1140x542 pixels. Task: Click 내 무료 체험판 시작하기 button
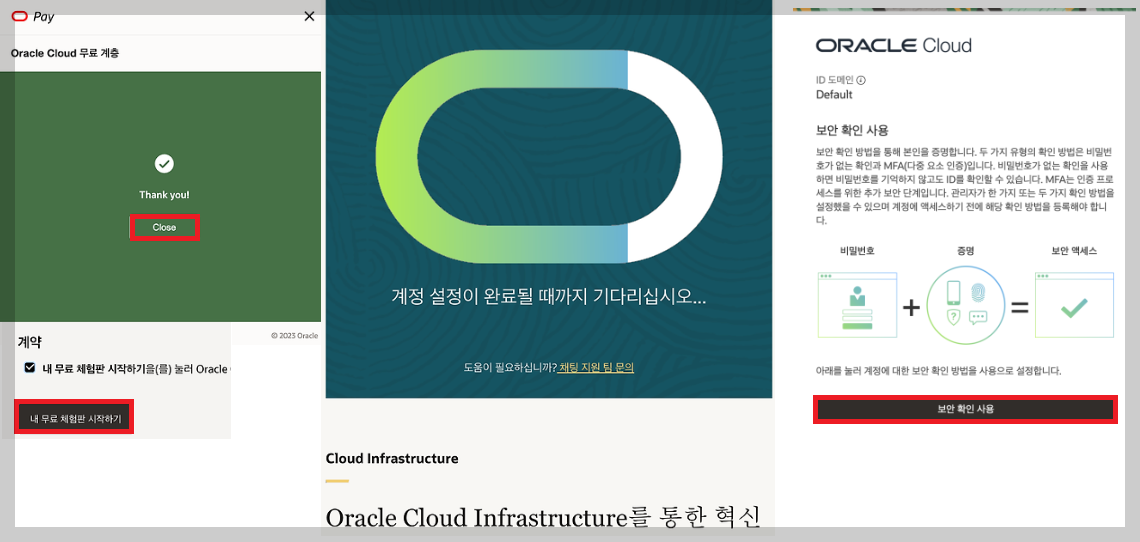click(x=75, y=419)
